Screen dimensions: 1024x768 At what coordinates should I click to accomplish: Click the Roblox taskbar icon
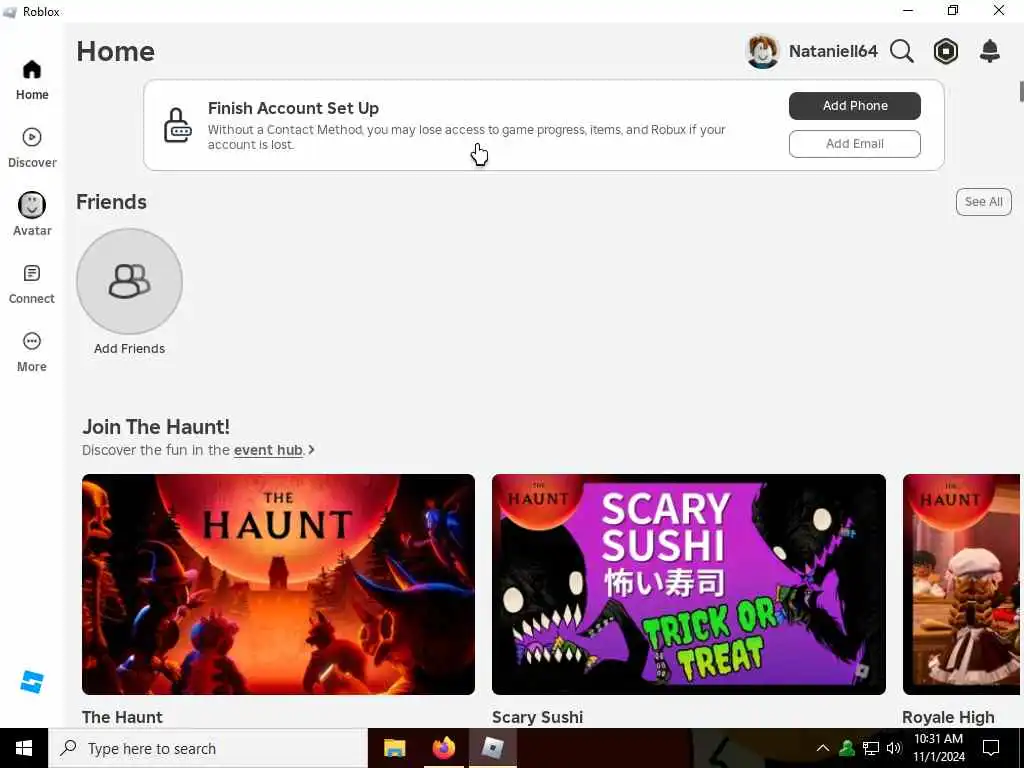click(492, 748)
